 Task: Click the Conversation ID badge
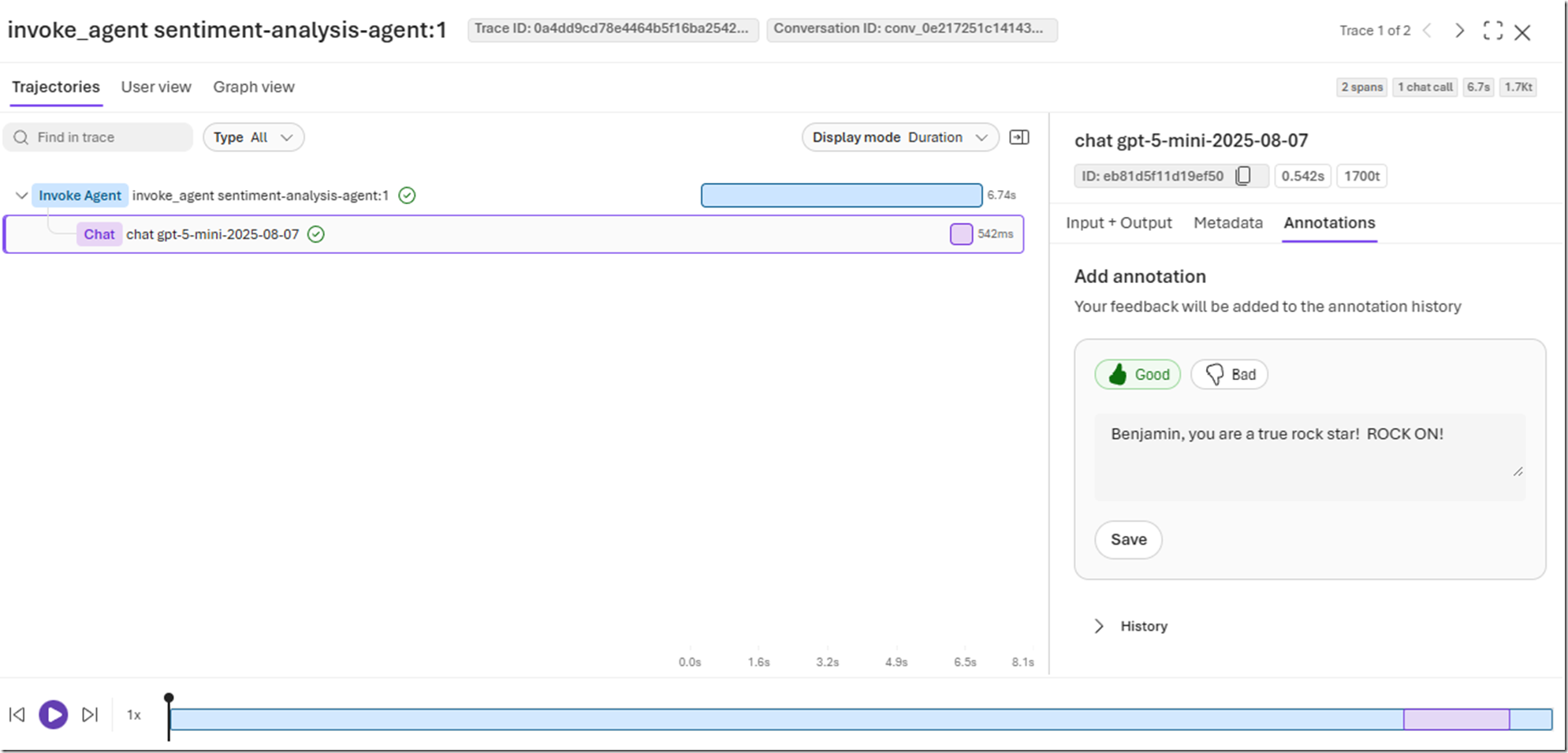[x=911, y=29]
